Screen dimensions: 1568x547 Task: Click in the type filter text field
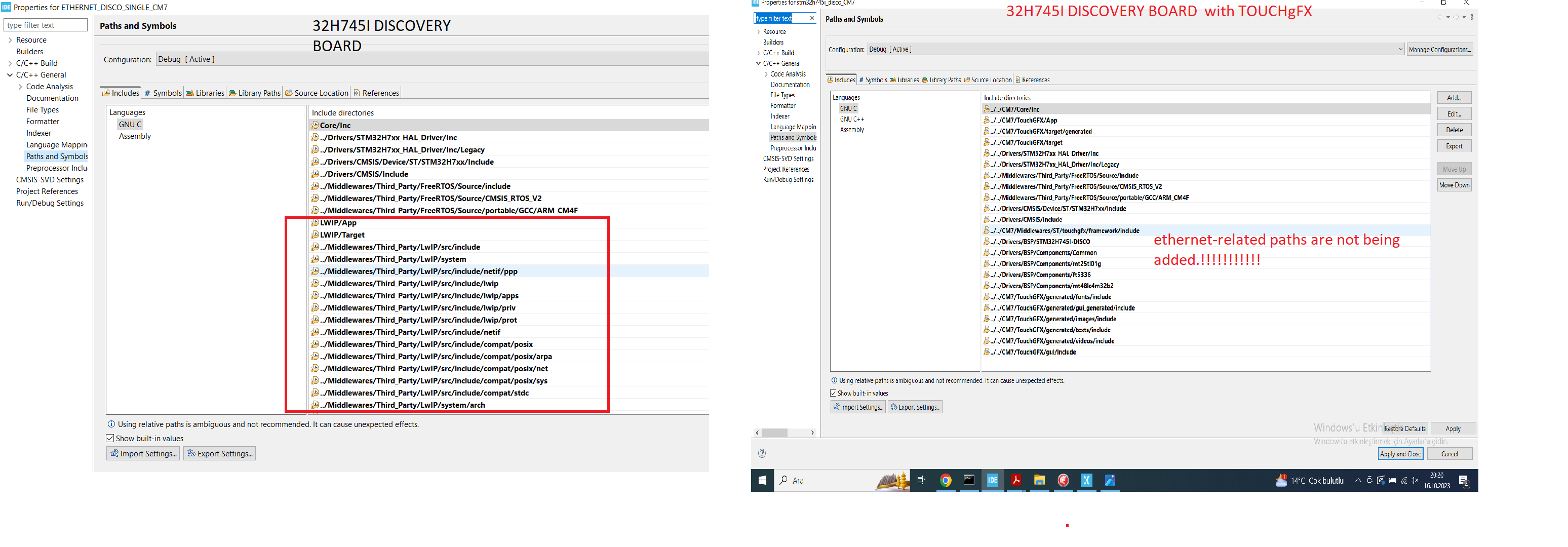coord(46,25)
